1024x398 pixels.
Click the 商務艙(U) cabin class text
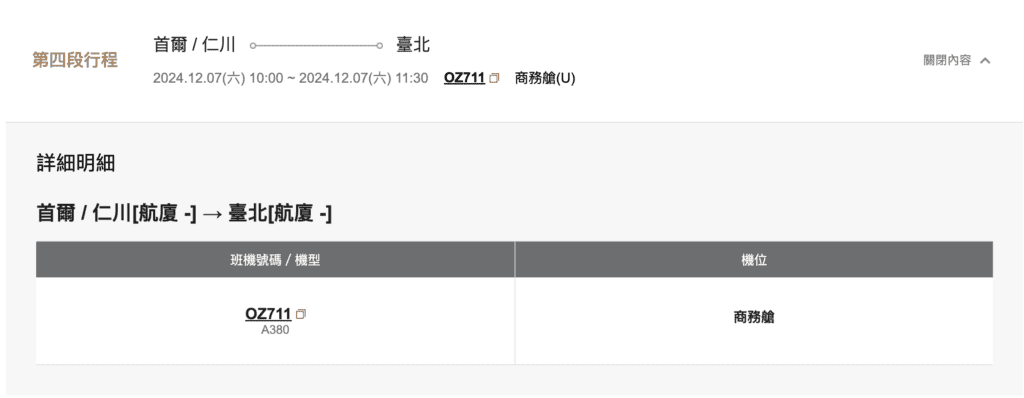[545, 78]
